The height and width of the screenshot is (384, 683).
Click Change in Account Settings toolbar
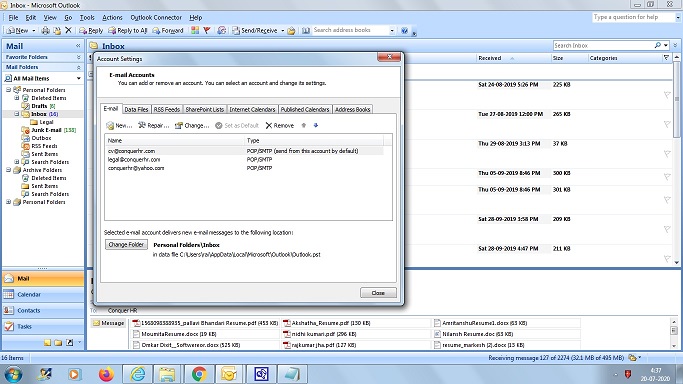pos(192,125)
